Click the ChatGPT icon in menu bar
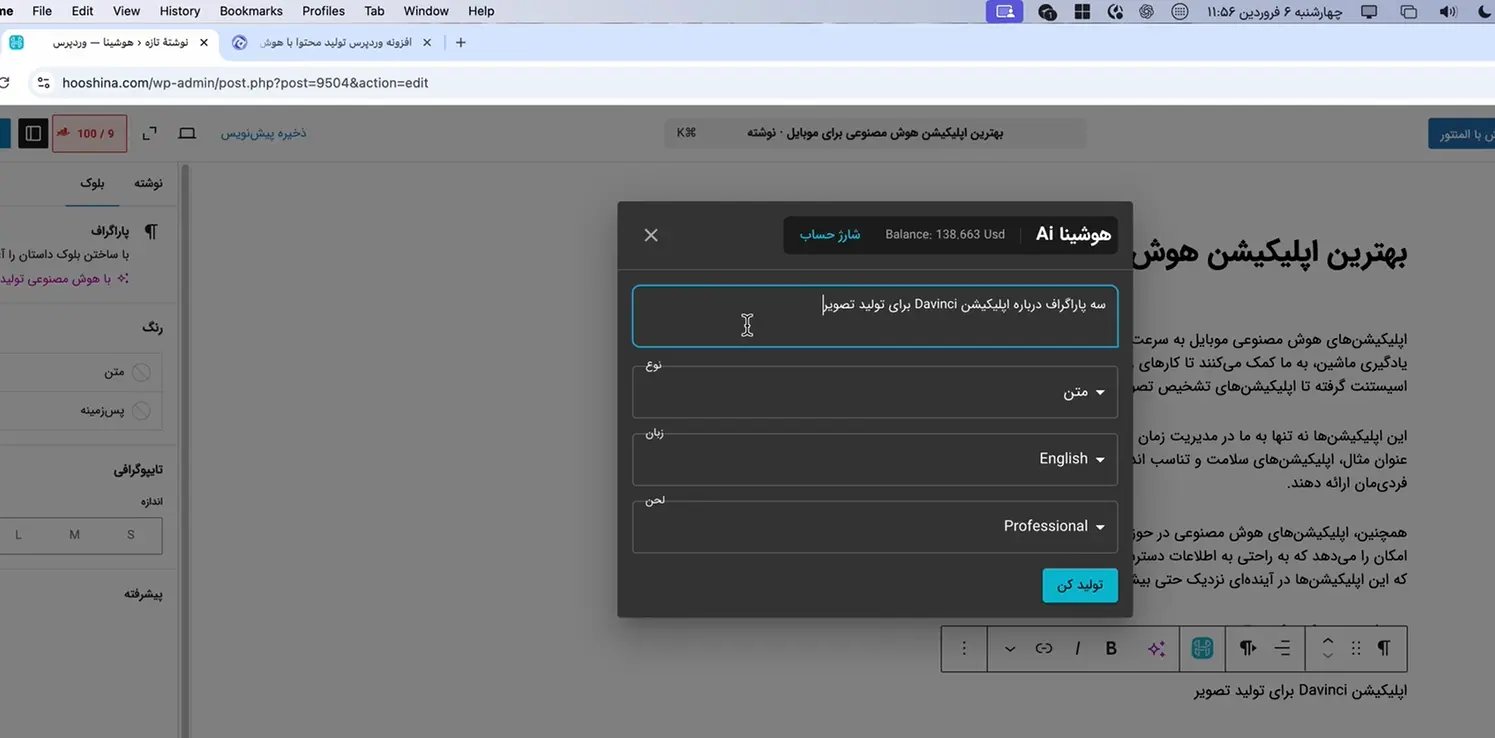 pyautogui.click(x=1146, y=12)
